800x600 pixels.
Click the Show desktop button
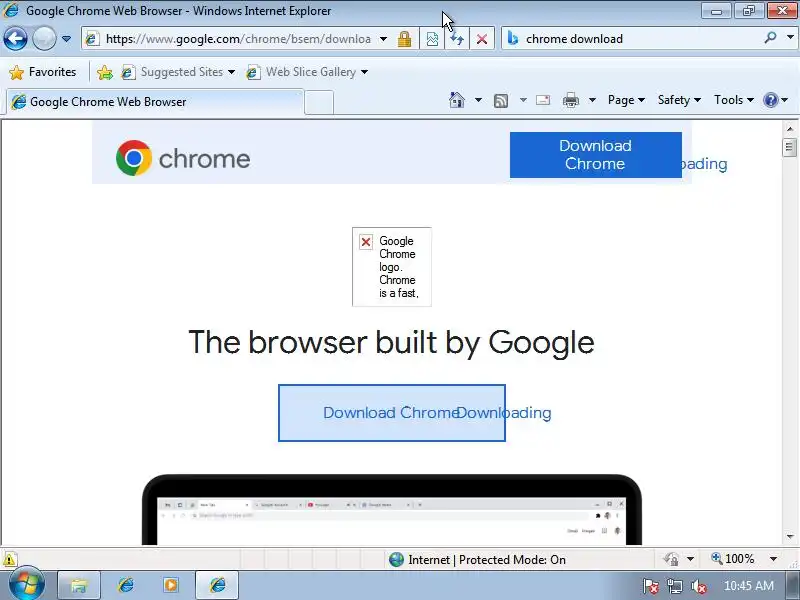[793, 585]
